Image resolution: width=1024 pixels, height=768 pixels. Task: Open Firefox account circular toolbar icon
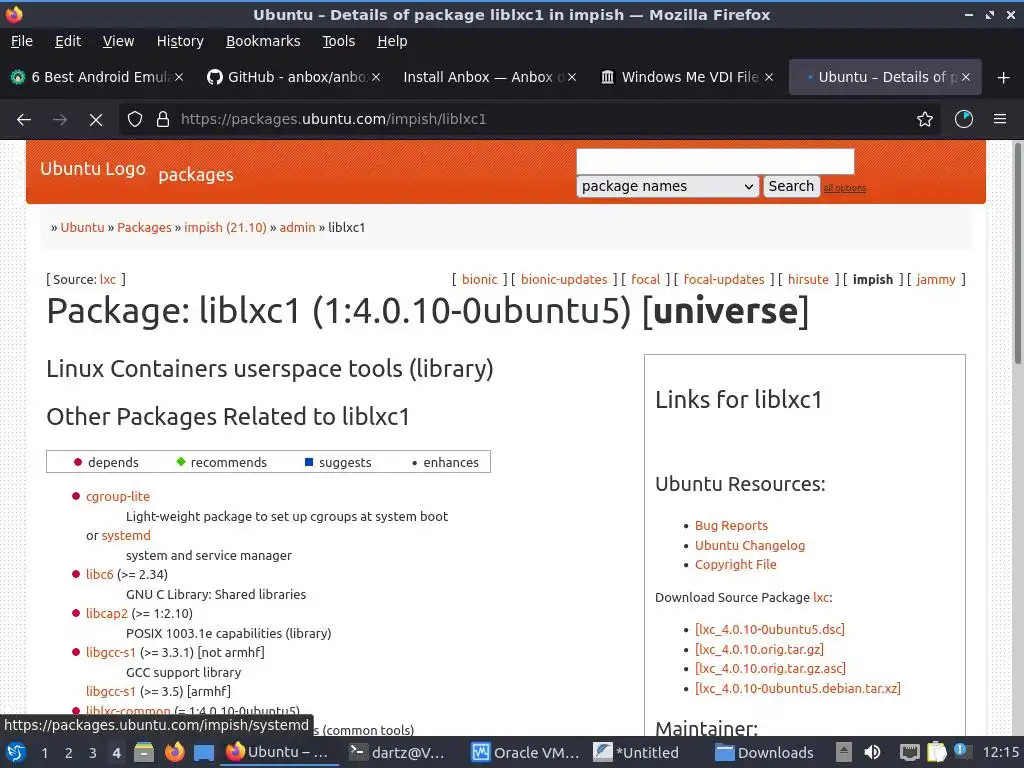(964, 120)
